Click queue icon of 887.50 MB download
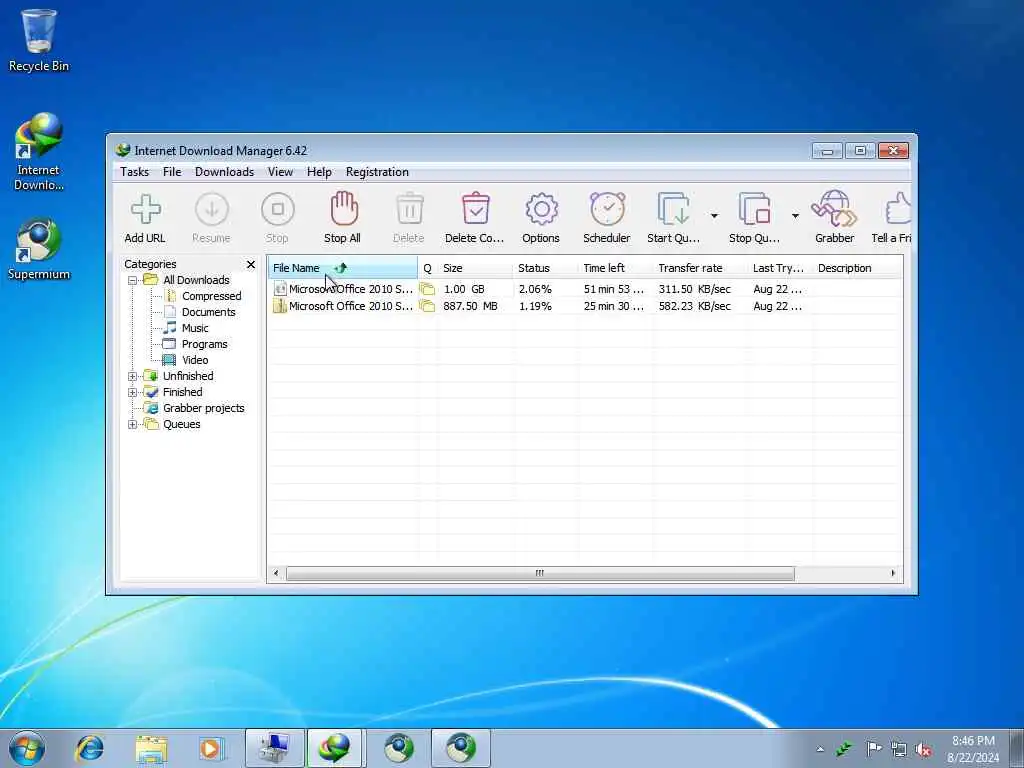Image resolution: width=1024 pixels, height=768 pixels. [427, 306]
